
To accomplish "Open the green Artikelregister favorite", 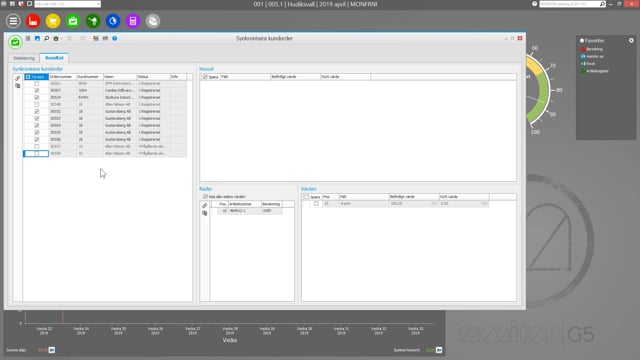I will pyautogui.click(x=594, y=71).
